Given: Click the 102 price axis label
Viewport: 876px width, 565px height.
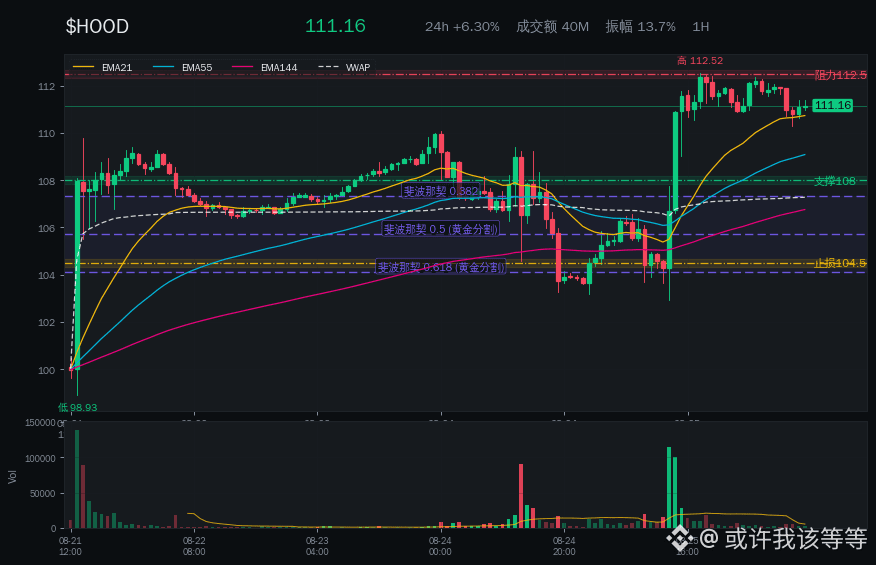Looking at the screenshot, I should pos(46,322).
